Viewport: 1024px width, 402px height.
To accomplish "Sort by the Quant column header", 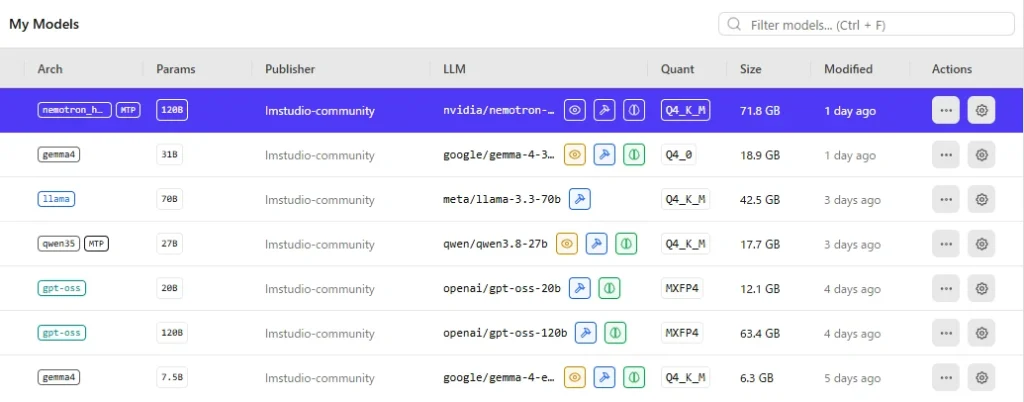I will click(677, 69).
